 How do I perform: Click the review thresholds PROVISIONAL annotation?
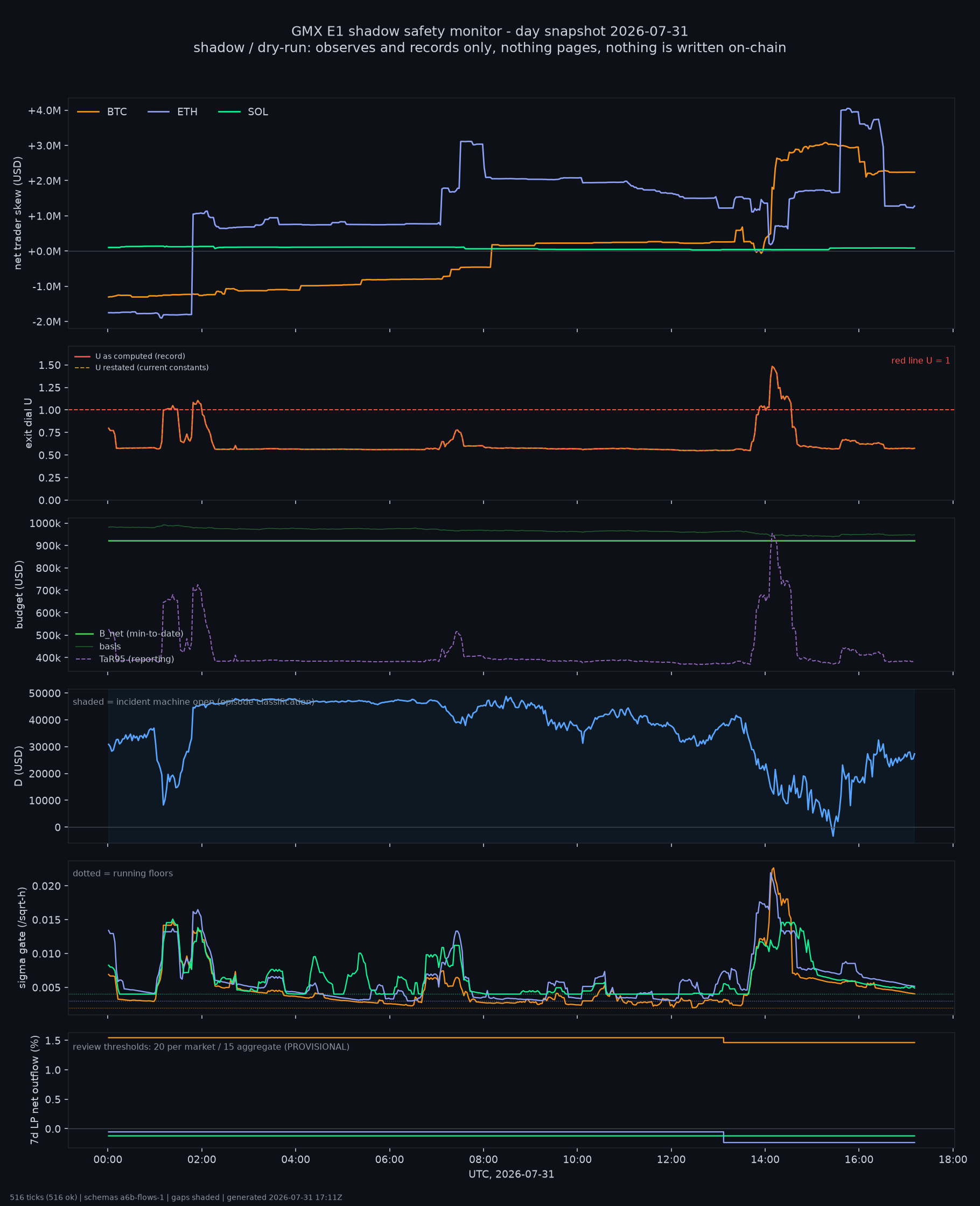click(211, 1047)
